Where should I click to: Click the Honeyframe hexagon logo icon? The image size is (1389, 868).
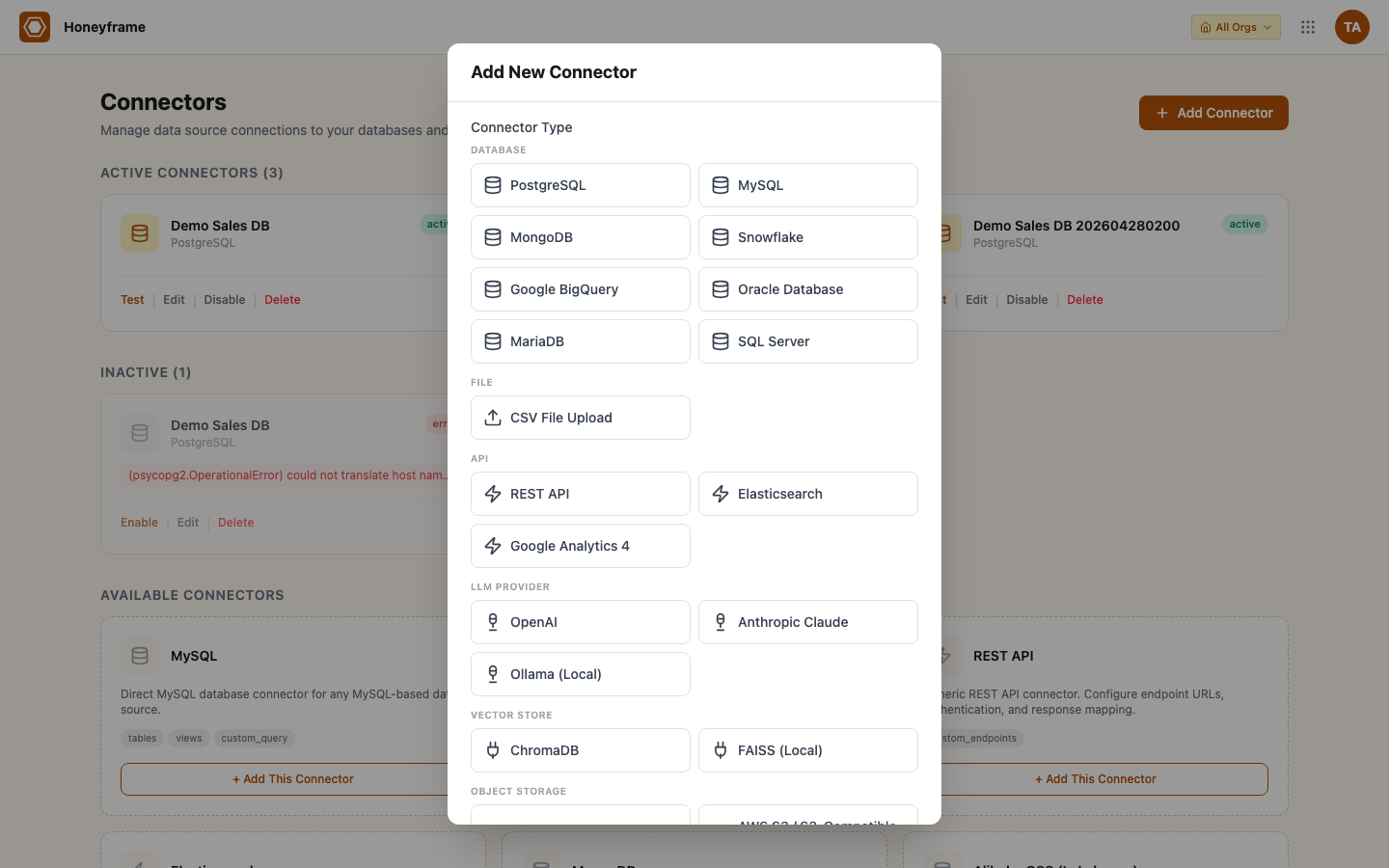point(35,27)
